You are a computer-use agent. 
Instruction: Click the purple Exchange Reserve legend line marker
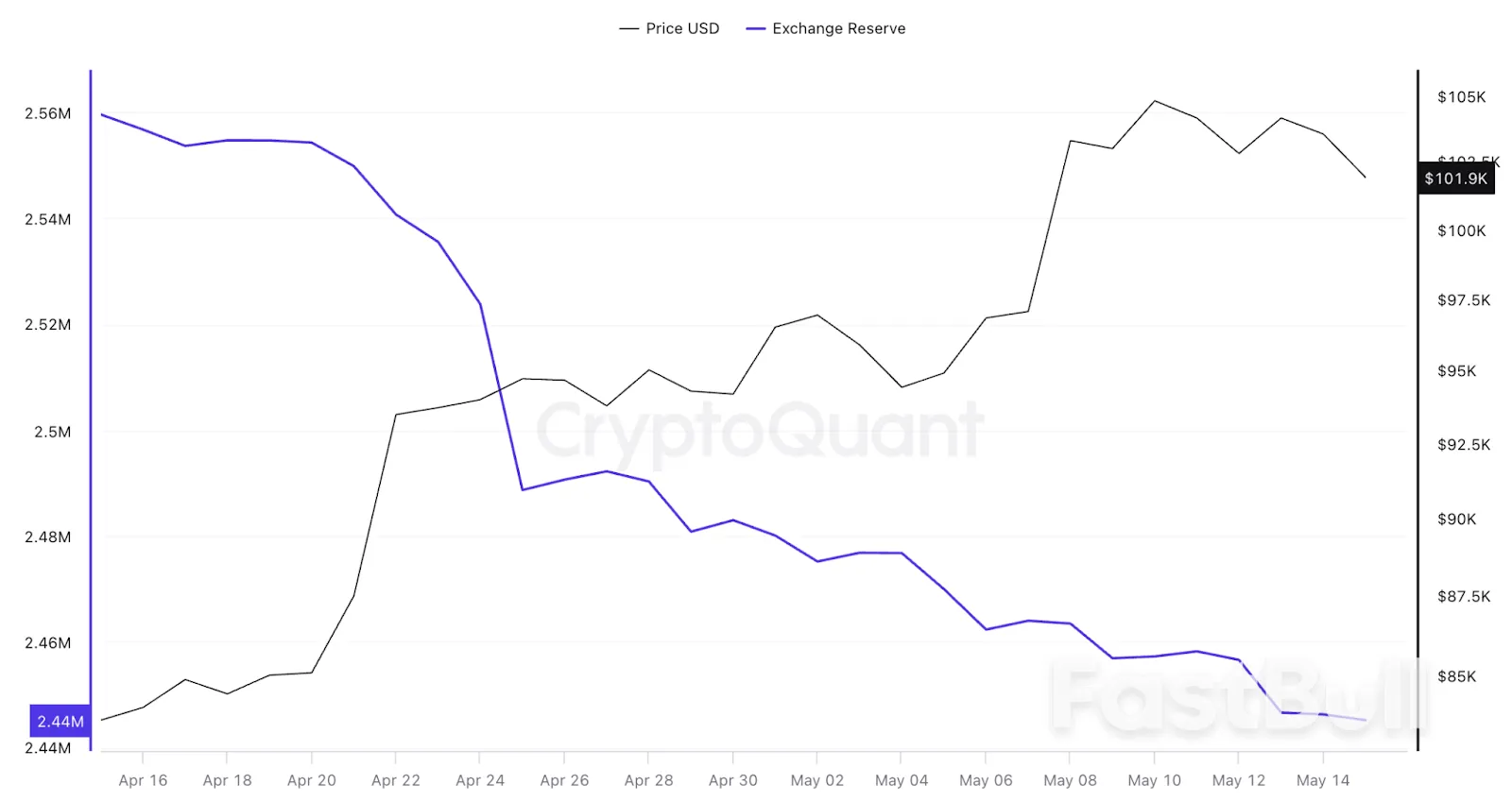point(755,29)
